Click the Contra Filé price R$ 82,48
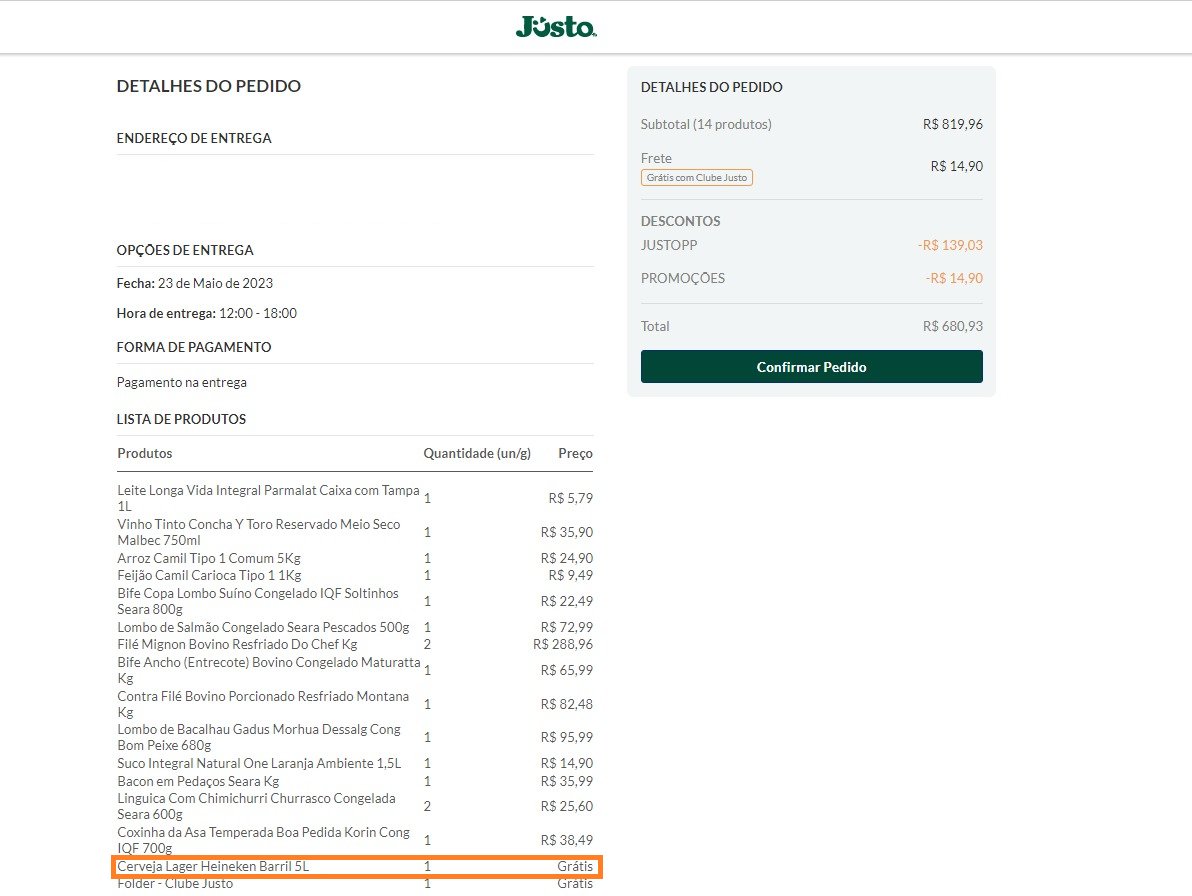Screen dimensions: 1192x896 (566, 704)
